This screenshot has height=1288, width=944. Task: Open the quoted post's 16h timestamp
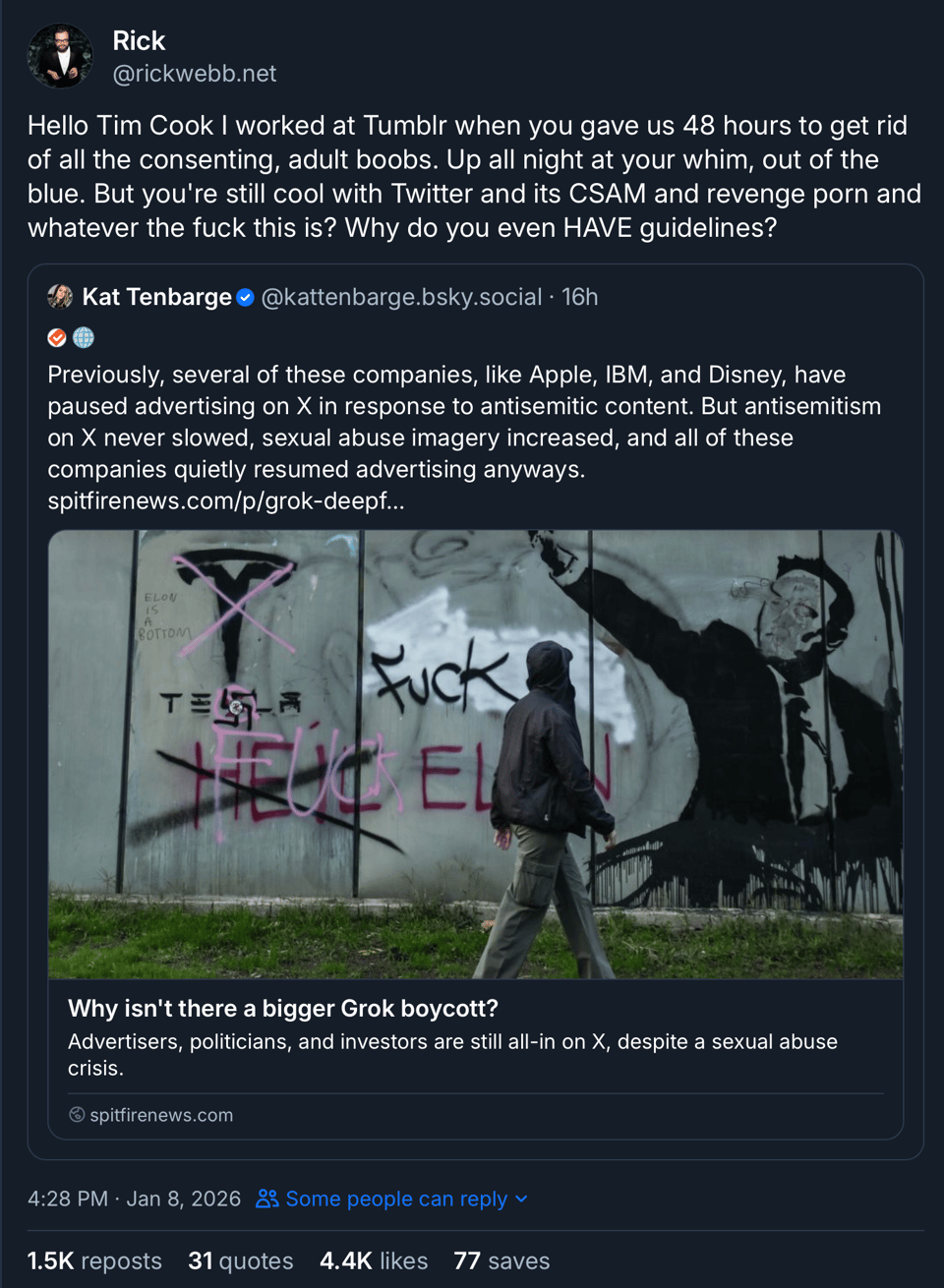click(x=580, y=297)
